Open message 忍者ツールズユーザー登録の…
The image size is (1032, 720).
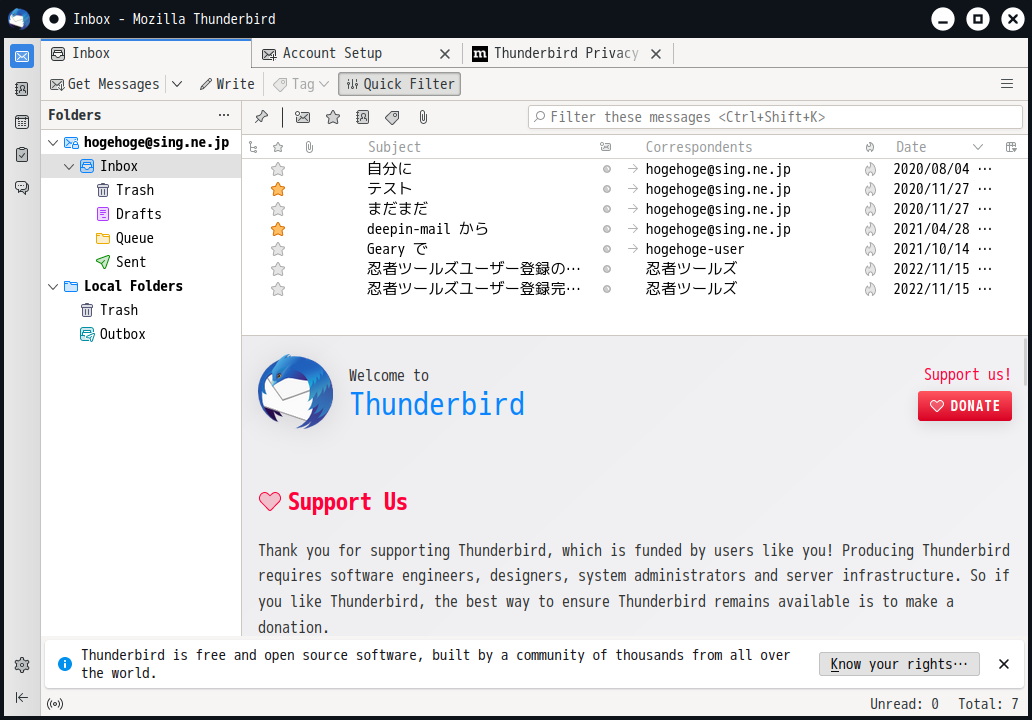coord(474,269)
